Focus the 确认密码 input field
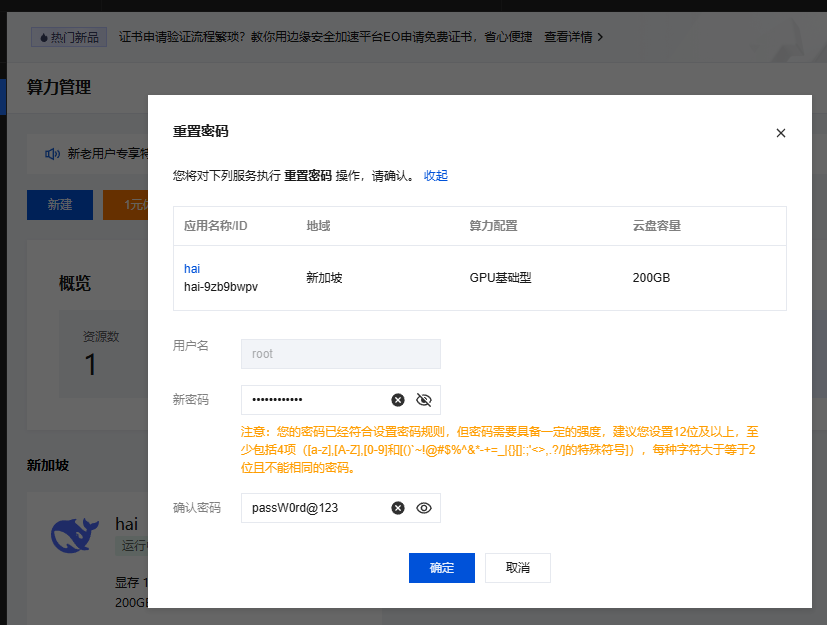The height and width of the screenshot is (625, 827). pos(341,508)
